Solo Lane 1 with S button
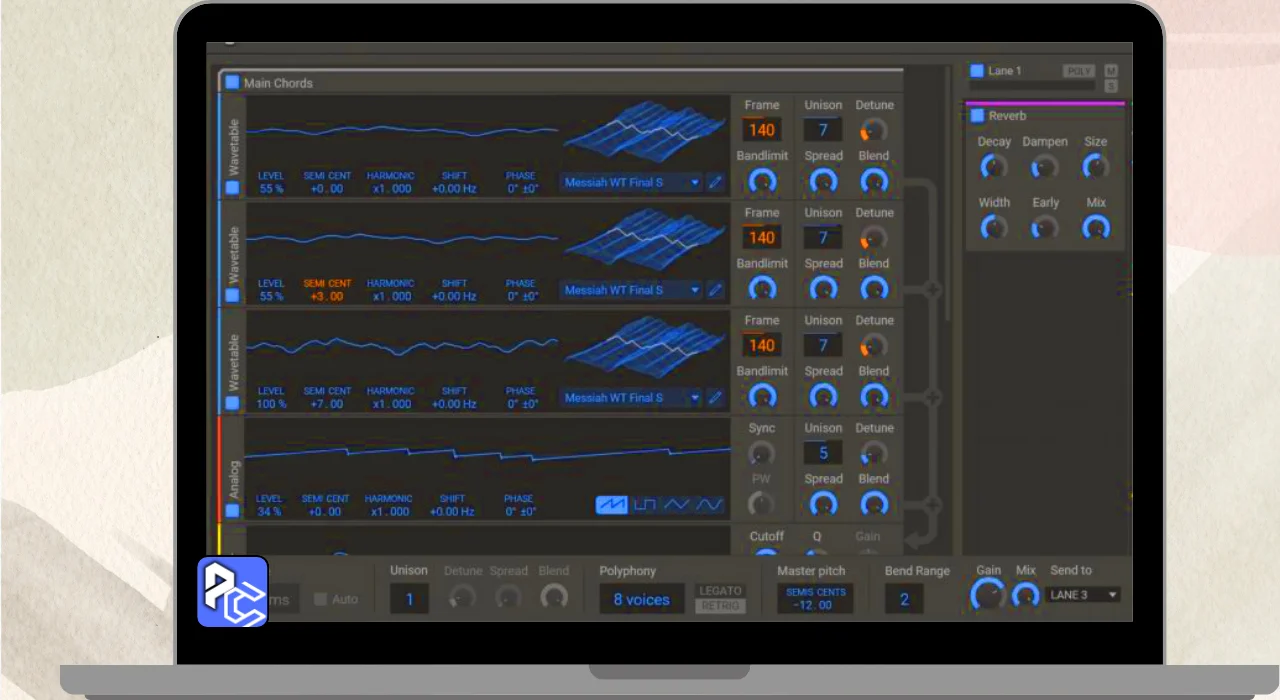 [1111, 86]
